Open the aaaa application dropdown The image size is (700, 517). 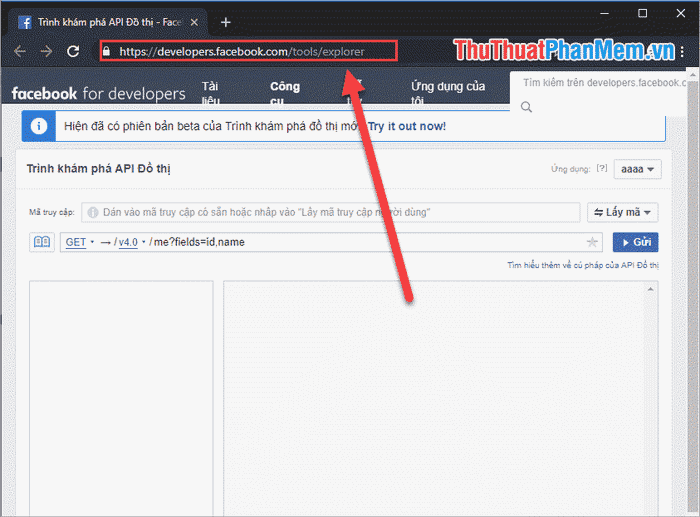[x=637, y=169]
